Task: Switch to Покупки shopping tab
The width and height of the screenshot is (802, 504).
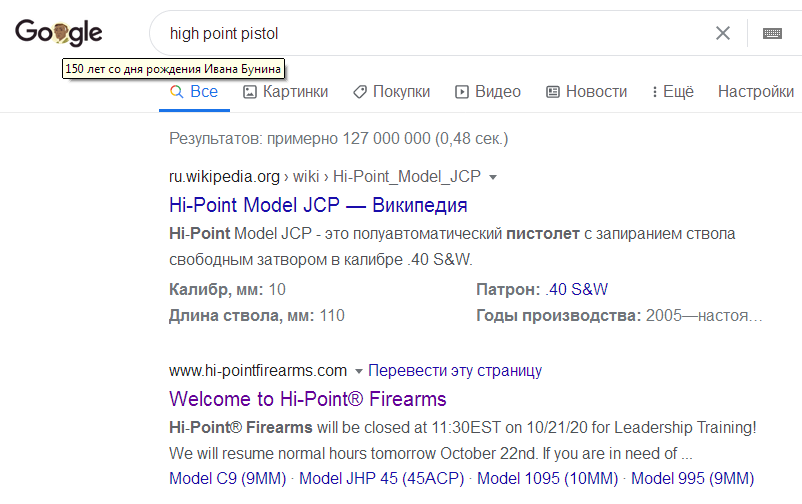Action: 392,92
